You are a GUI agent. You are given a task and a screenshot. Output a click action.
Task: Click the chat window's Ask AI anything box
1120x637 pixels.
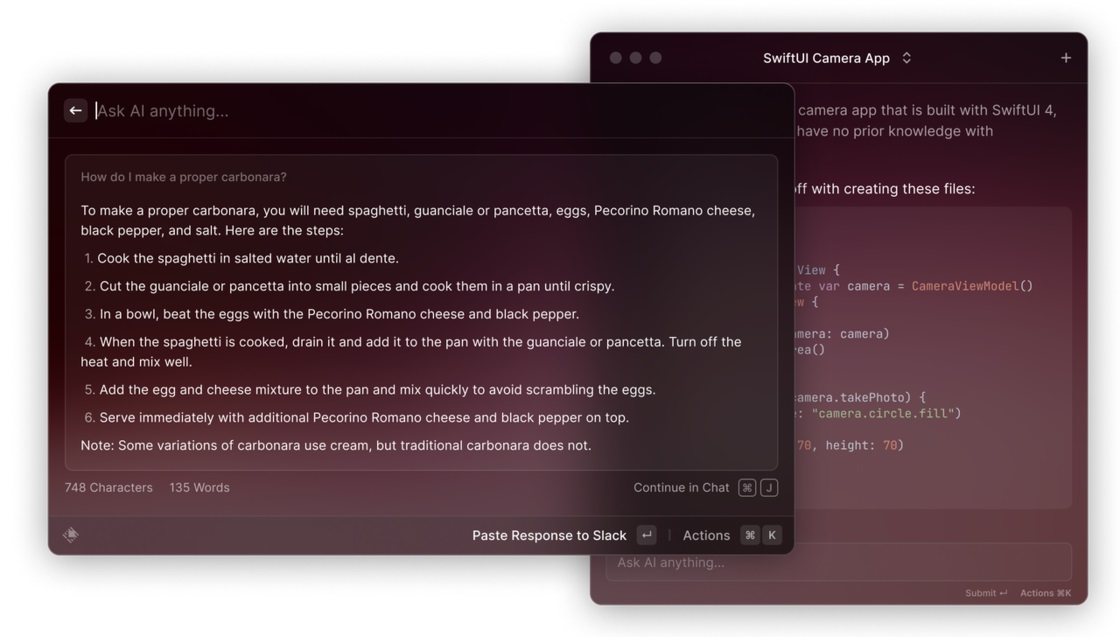pos(838,562)
